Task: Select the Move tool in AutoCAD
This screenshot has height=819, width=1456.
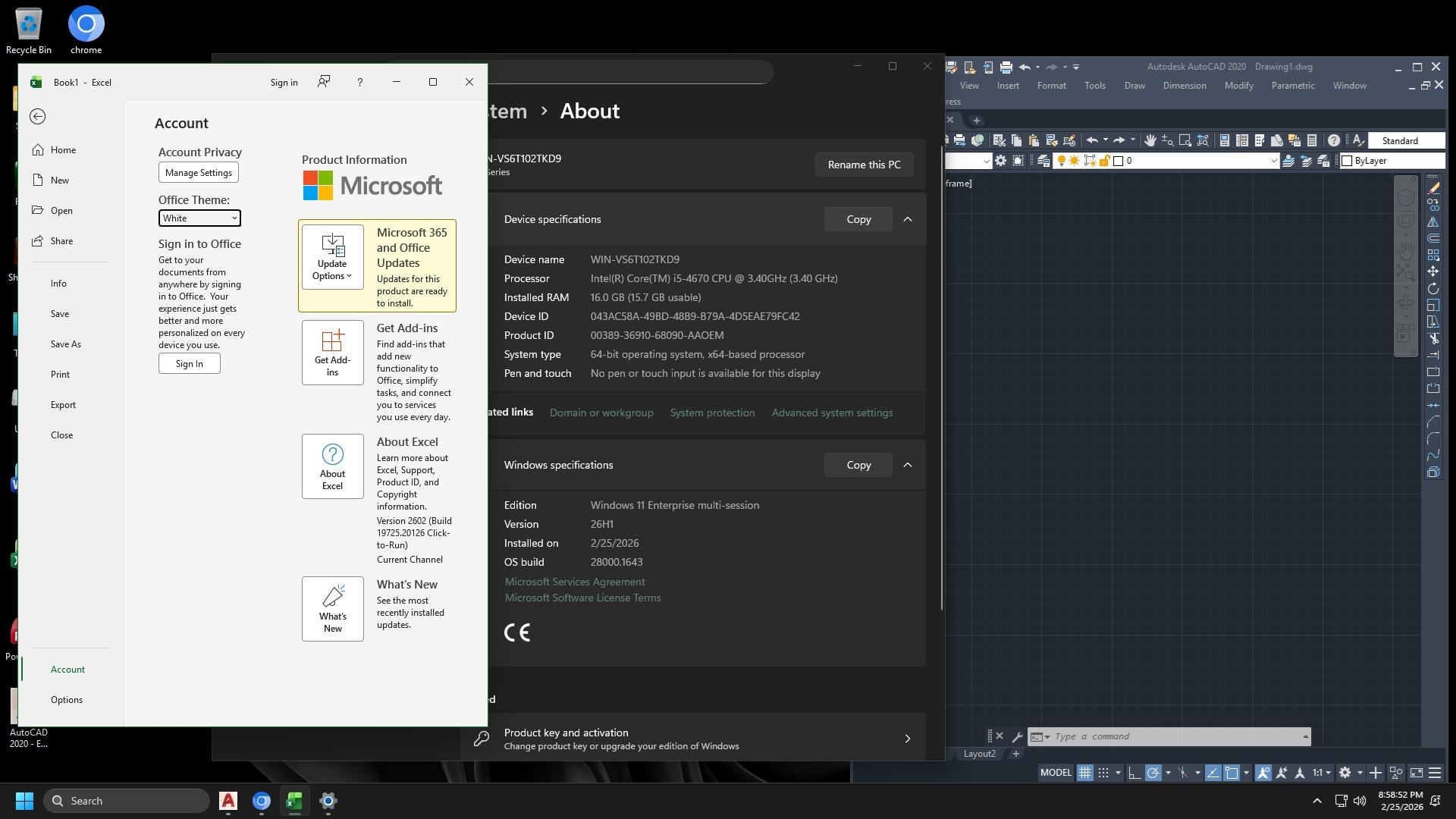Action: 1433,271
